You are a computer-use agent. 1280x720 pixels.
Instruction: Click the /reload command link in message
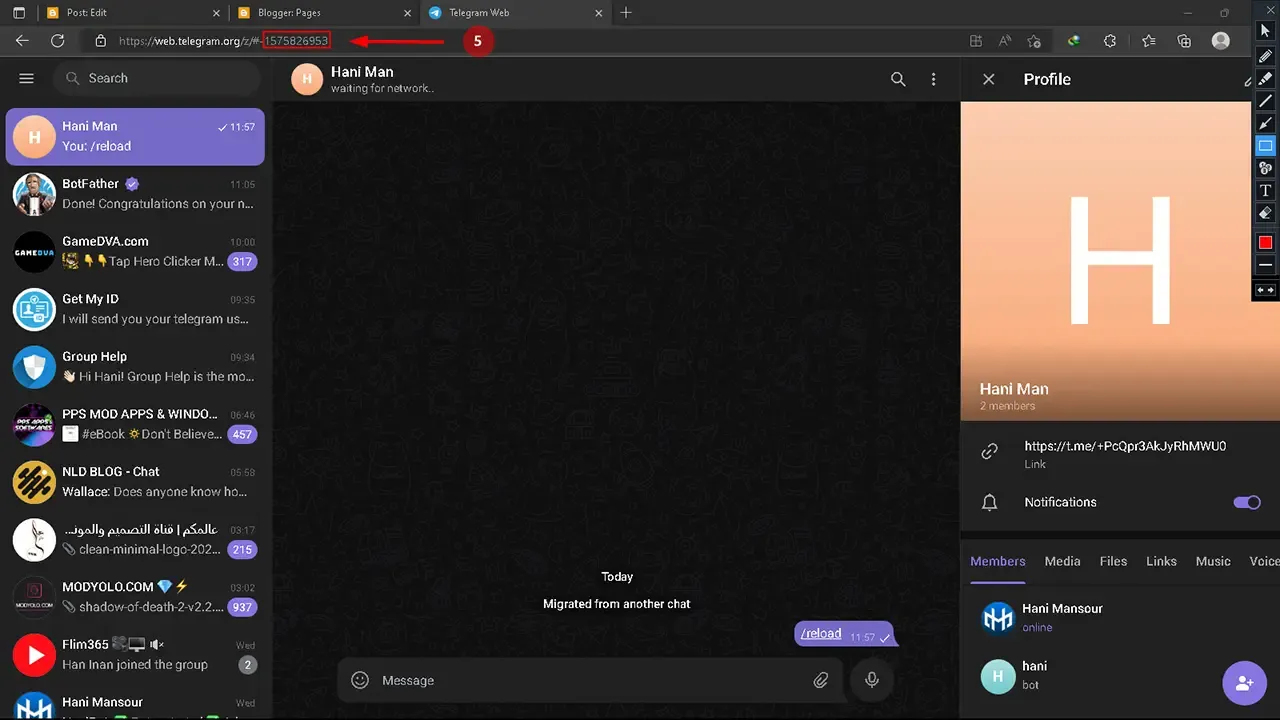click(821, 633)
